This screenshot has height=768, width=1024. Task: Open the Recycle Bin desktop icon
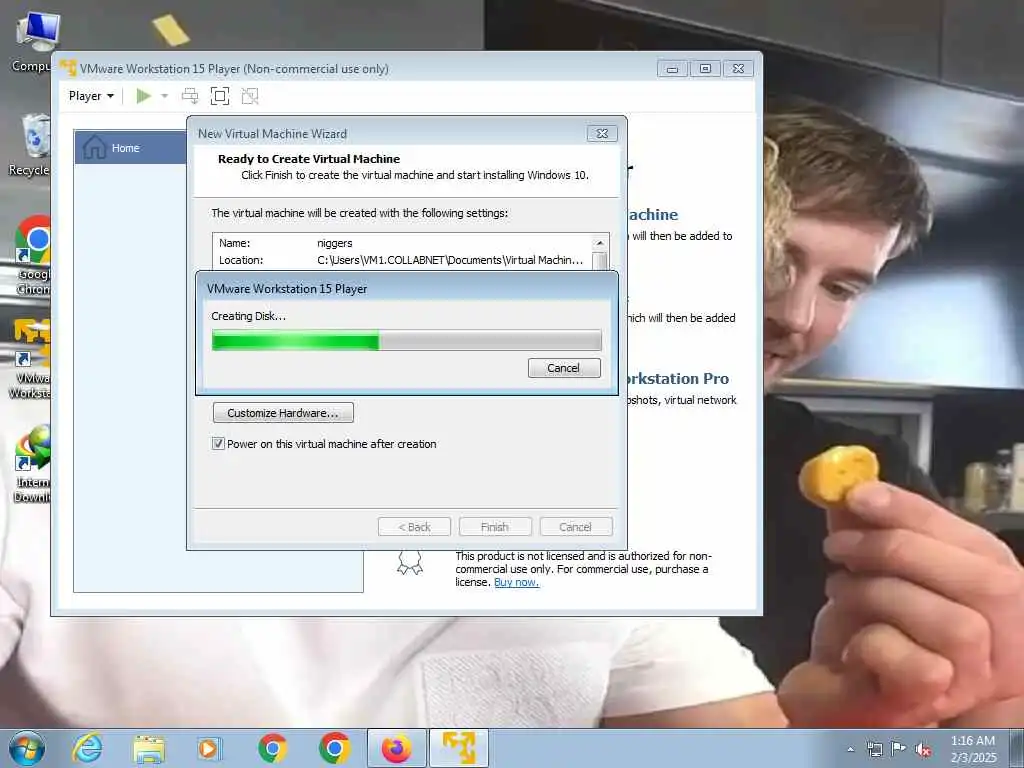pos(31,145)
